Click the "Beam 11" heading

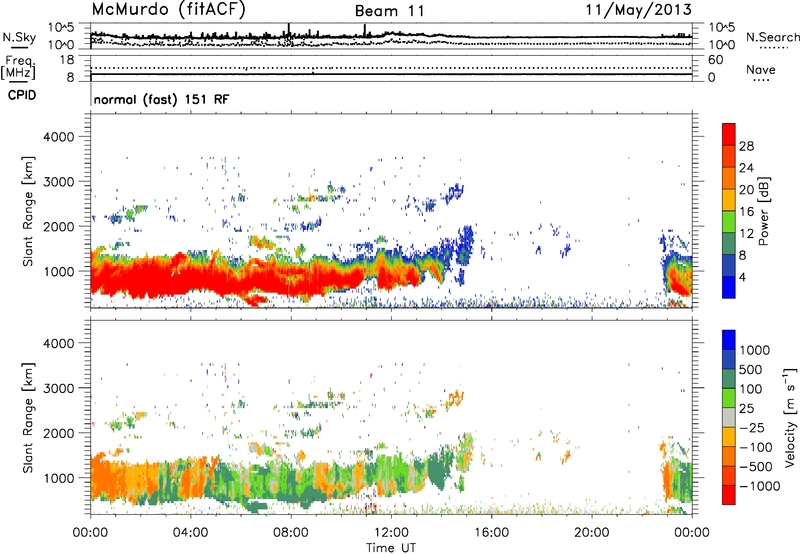click(390, 11)
